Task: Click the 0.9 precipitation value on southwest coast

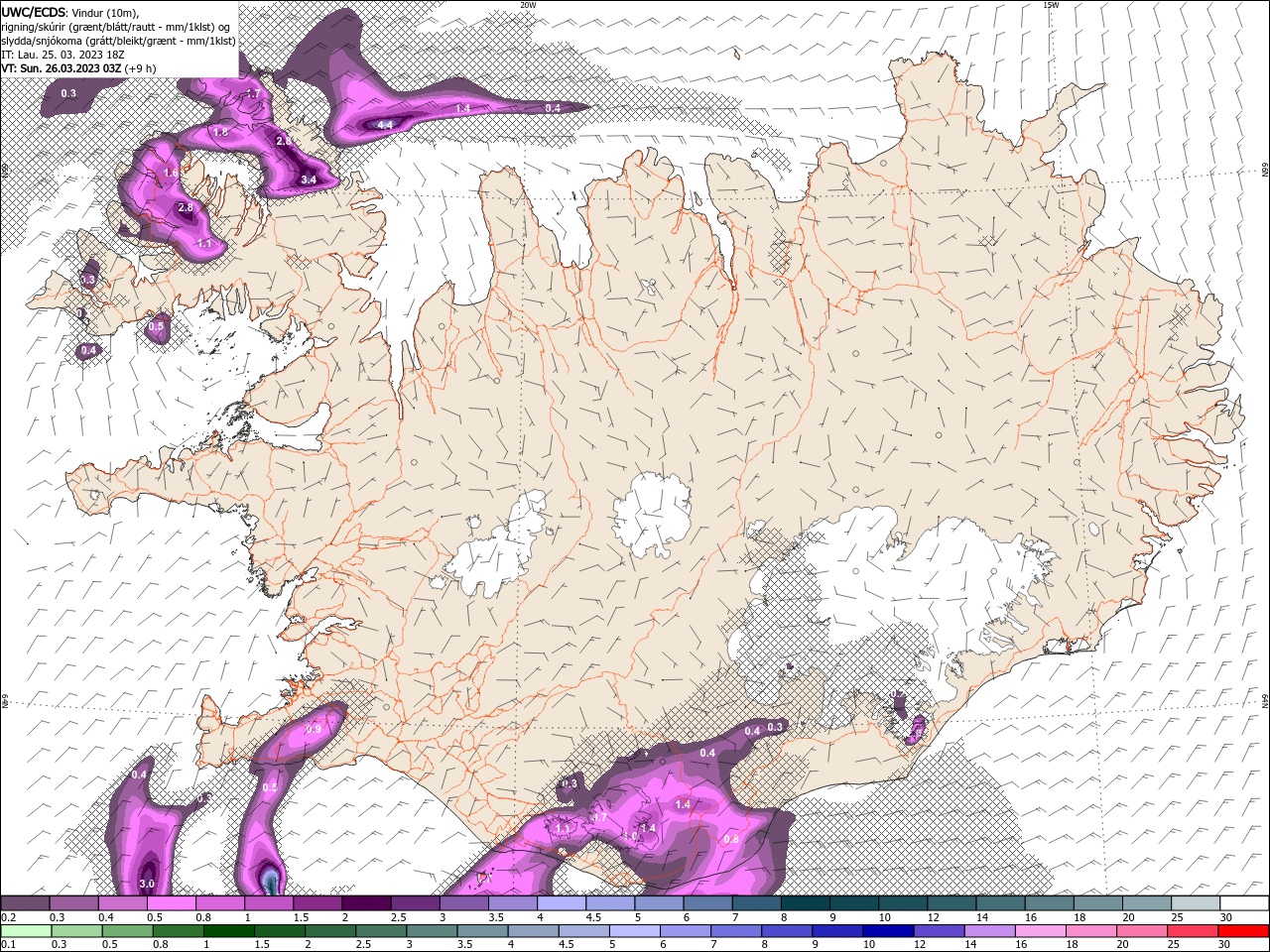Action: 314,729
